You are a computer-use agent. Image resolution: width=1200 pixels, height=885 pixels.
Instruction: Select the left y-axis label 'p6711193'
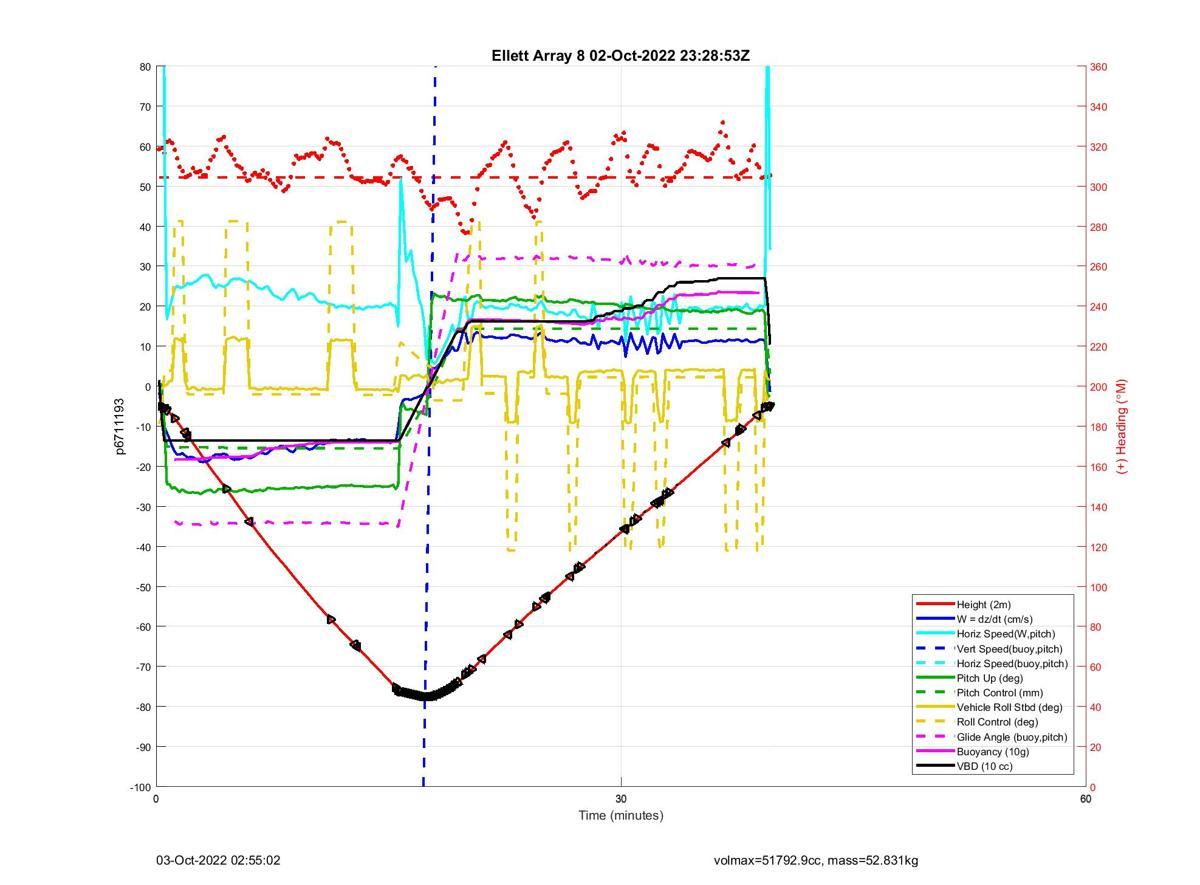pyautogui.click(x=119, y=426)
